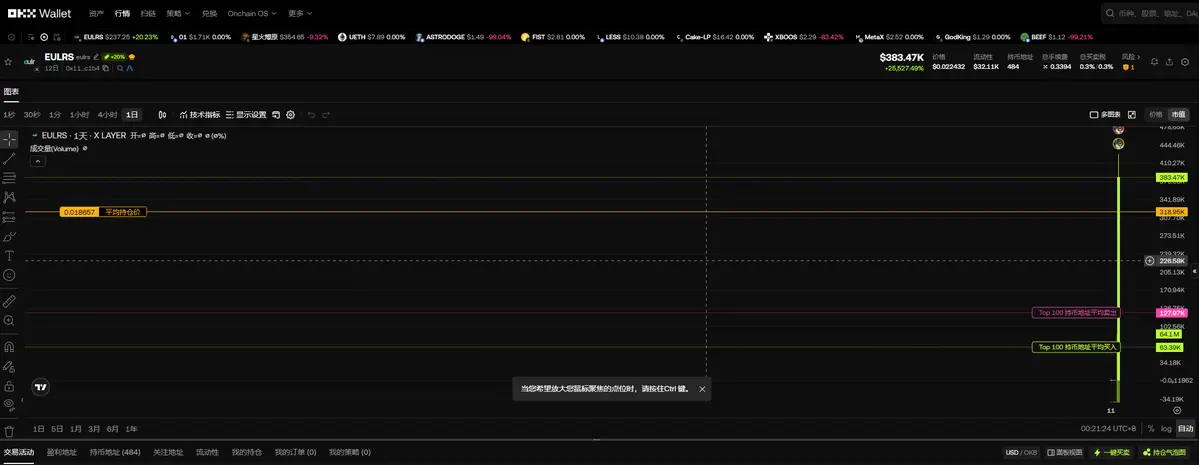
Task: Open the hexagon settings icon in header
Action: 1184,62
